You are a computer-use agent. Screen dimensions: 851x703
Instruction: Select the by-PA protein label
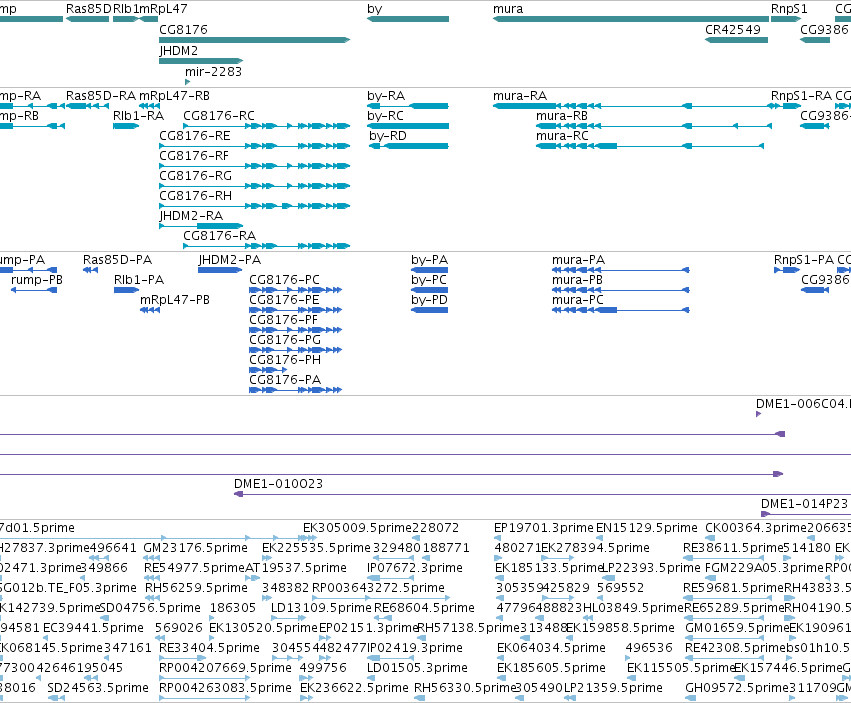429,259
